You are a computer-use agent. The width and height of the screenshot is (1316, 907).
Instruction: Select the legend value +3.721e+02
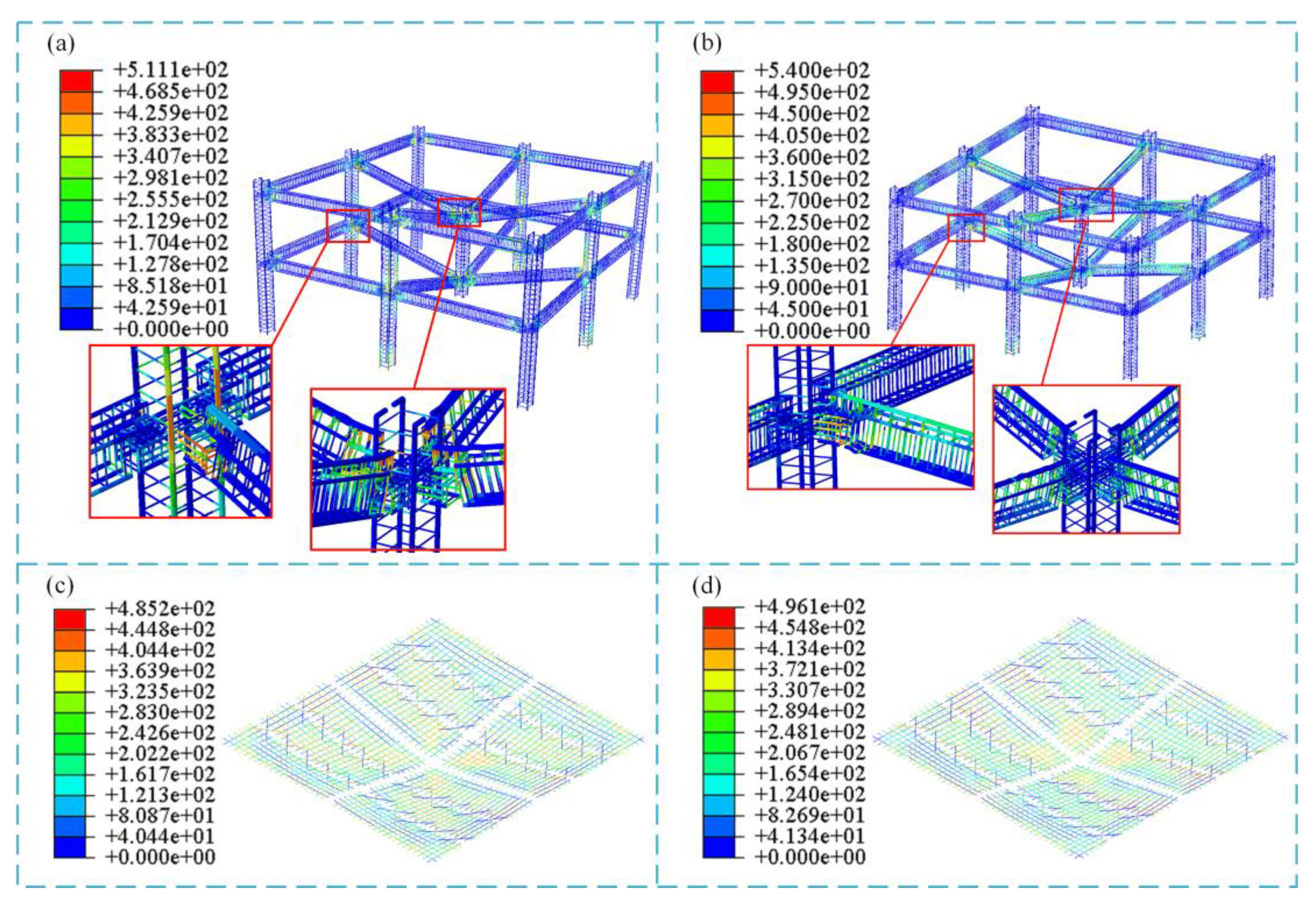pos(810,669)
